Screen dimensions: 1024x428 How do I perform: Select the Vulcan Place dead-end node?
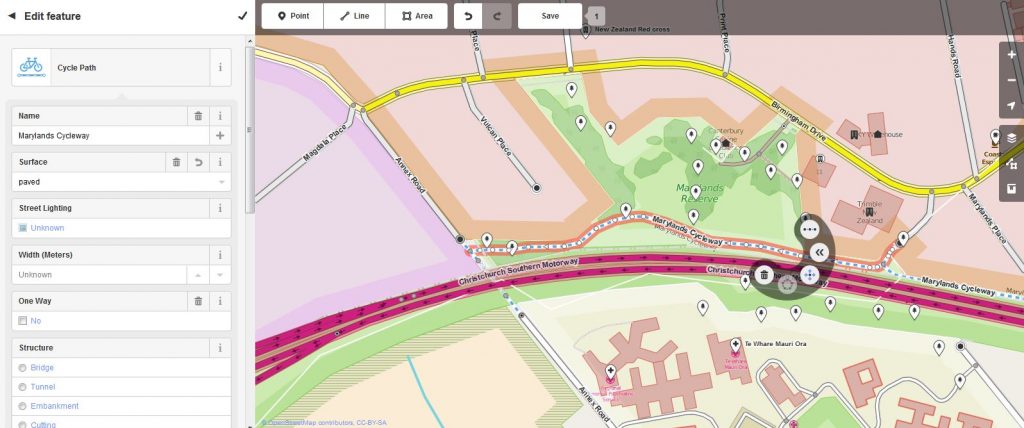537,188
